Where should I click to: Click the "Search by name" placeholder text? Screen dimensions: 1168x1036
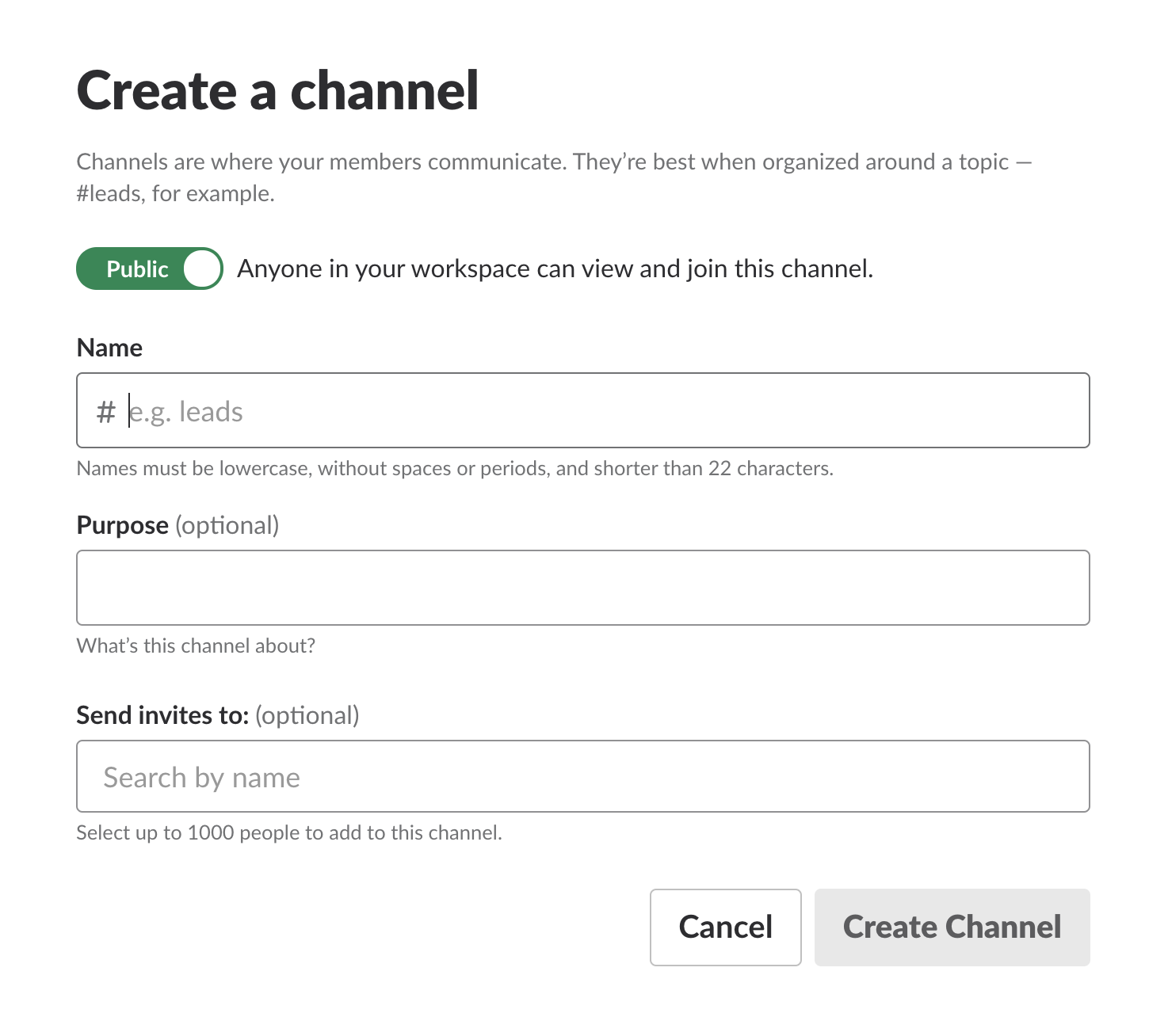pos(201,777)
